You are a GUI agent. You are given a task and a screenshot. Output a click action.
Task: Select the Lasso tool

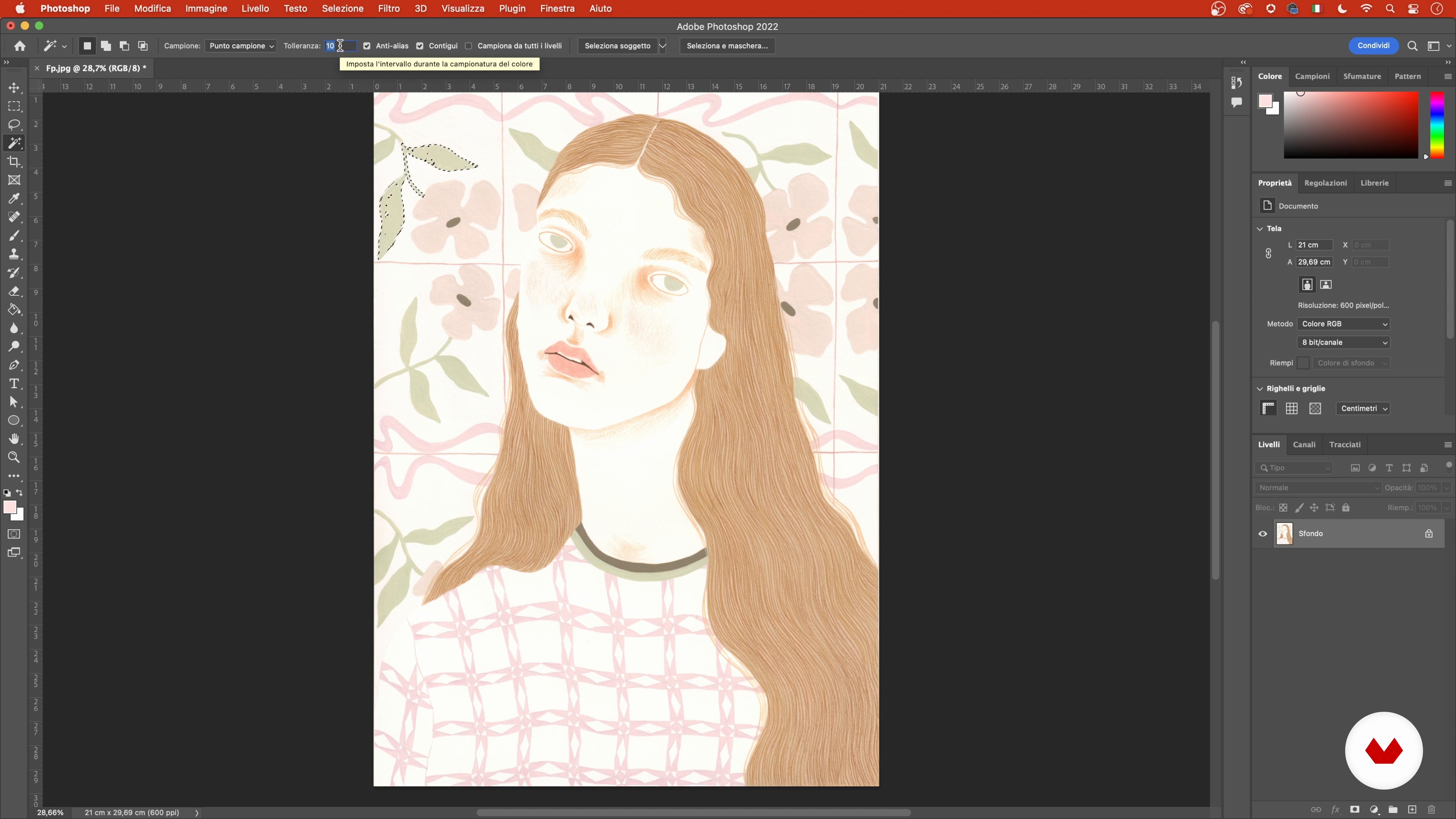pos(14,124)
